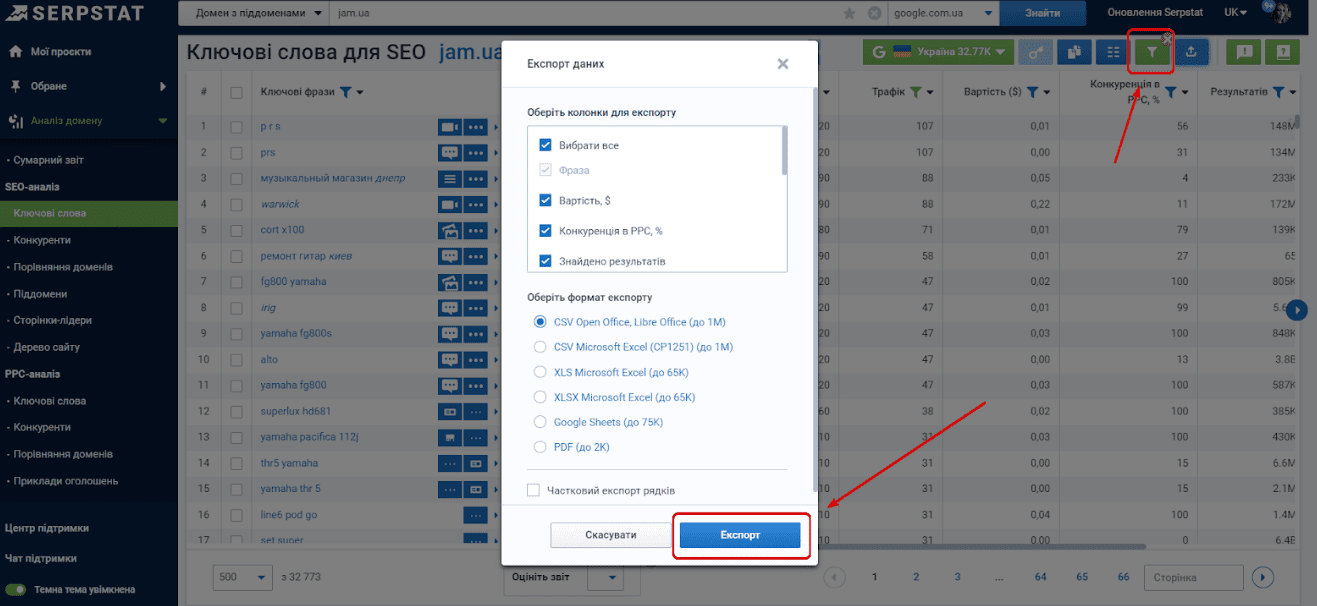Open Піддомени in sidebar
This screenshot has height=606, width=1317.
tap(41, 294)
